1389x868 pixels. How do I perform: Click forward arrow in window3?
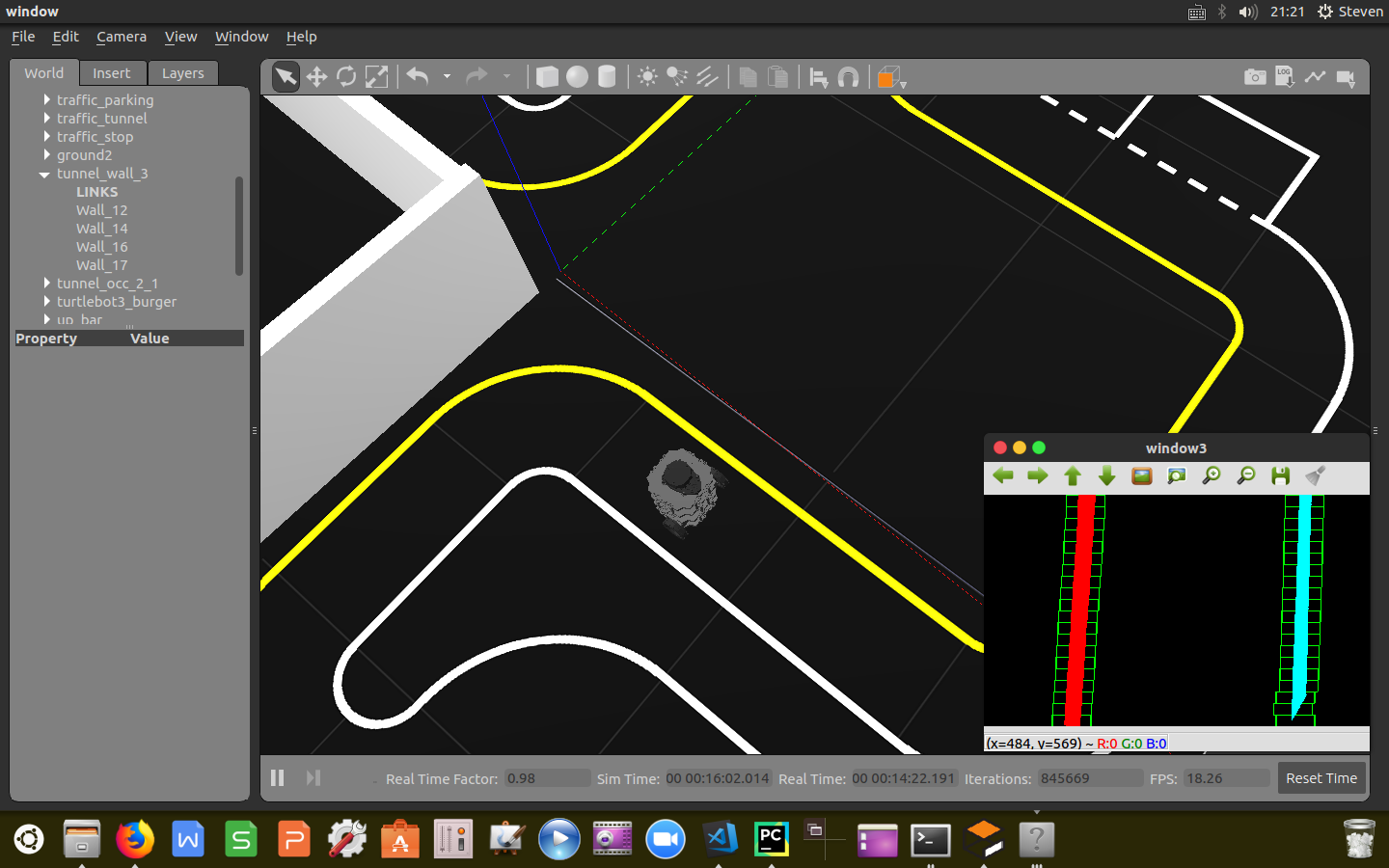(1038, 475)
